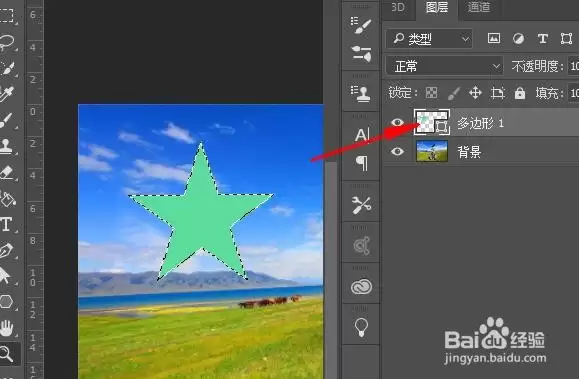Open the Creative Cloud Libraries panel icon
The image size is (579, 379).
tap(361, 287)
